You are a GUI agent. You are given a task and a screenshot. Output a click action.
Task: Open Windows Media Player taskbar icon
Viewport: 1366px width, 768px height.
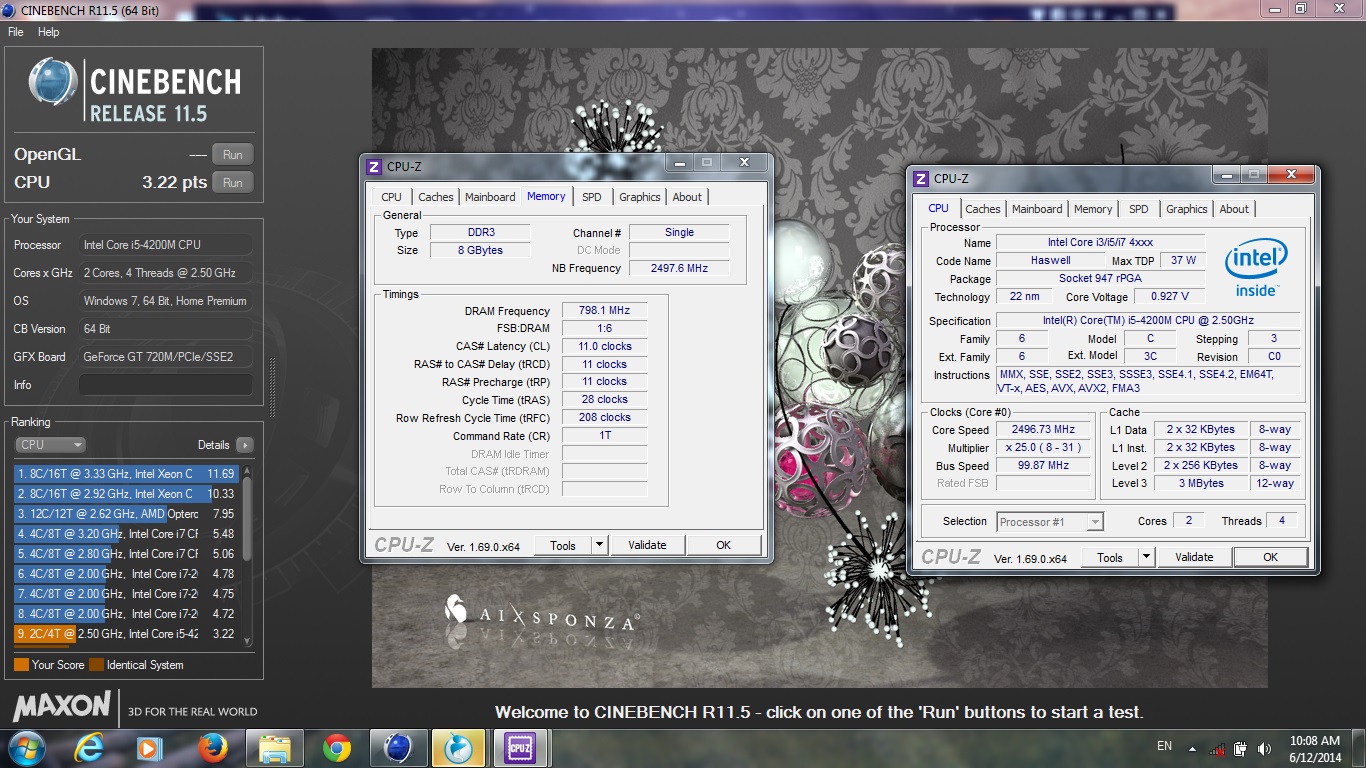[x=150, y=748]
